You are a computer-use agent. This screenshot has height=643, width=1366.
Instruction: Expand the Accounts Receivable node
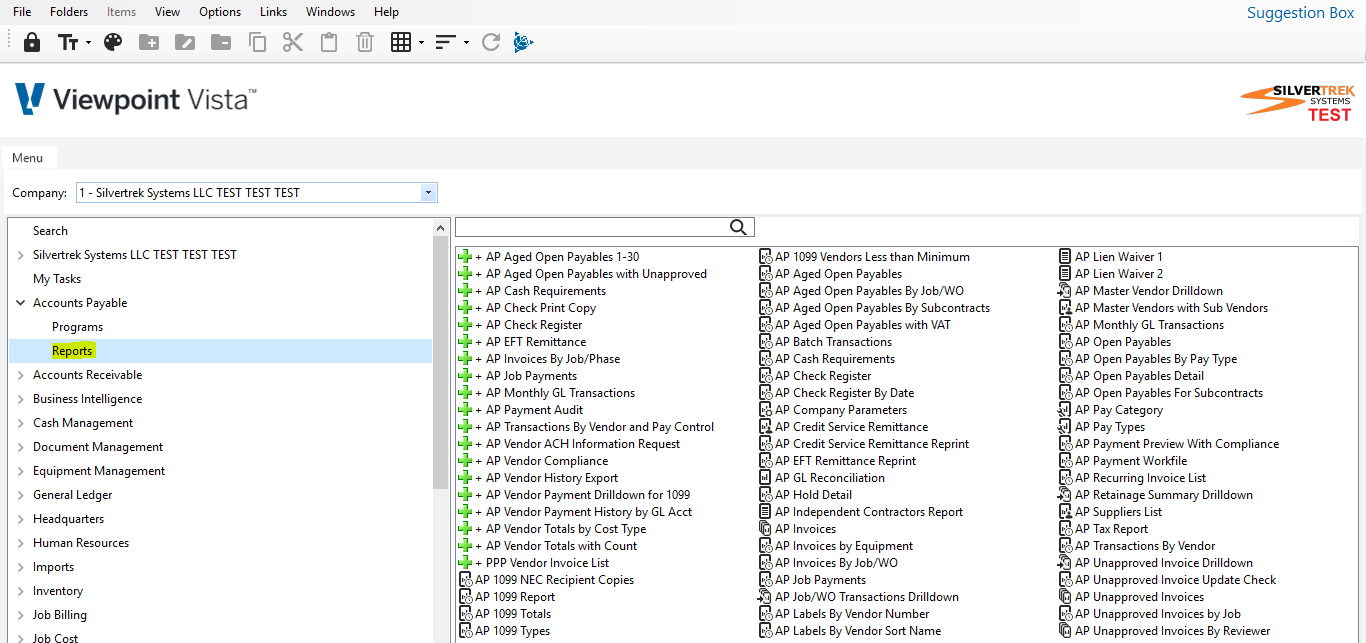pos(21,375)
